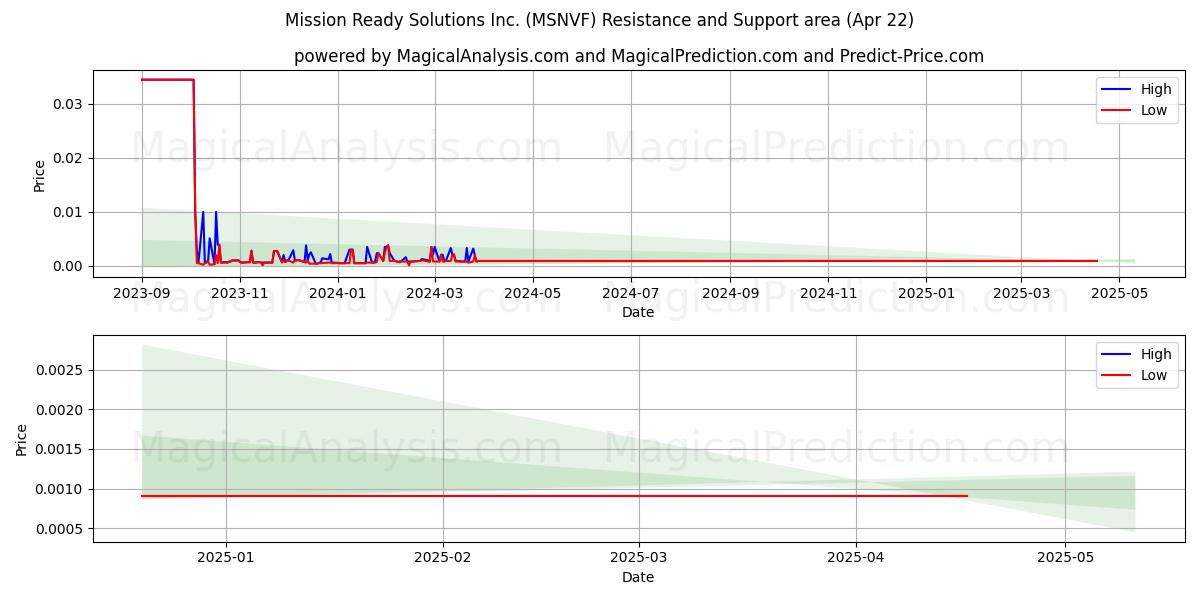This screenshot has width=1200, height=600.
Task: Click the 0.01 price tick label
Action: (69, 212)
